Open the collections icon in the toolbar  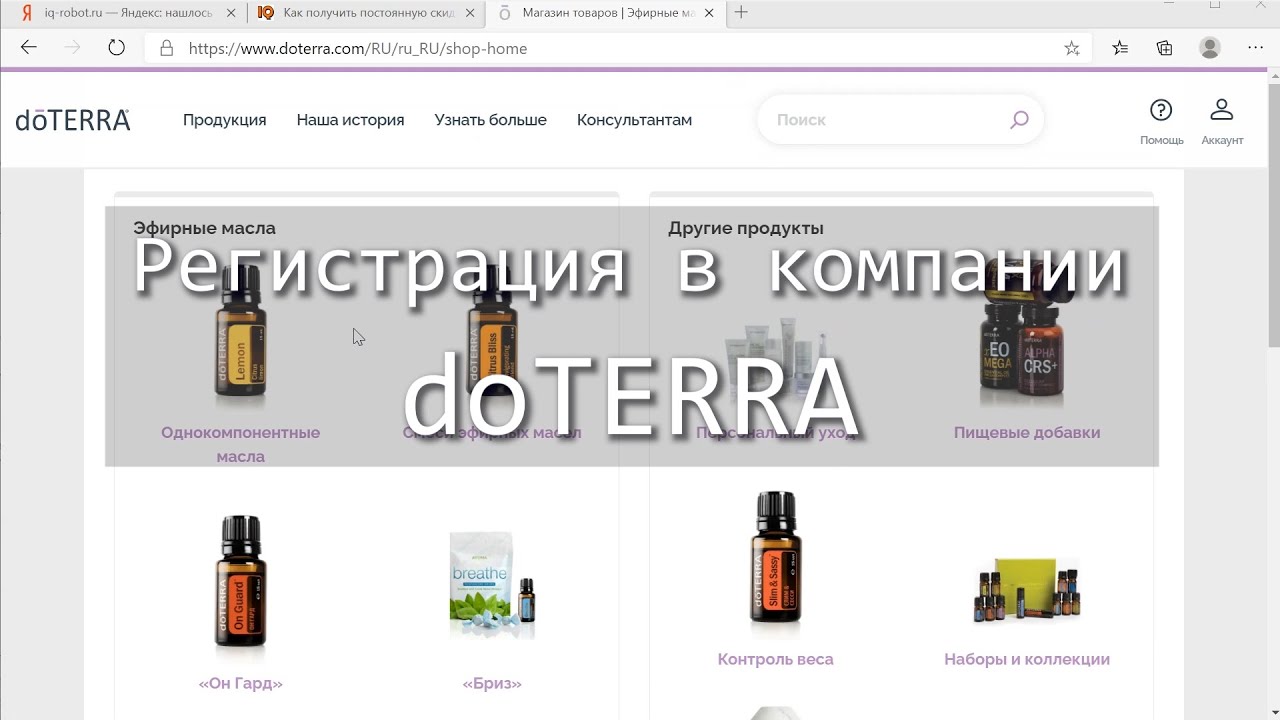click(1165, 48)
